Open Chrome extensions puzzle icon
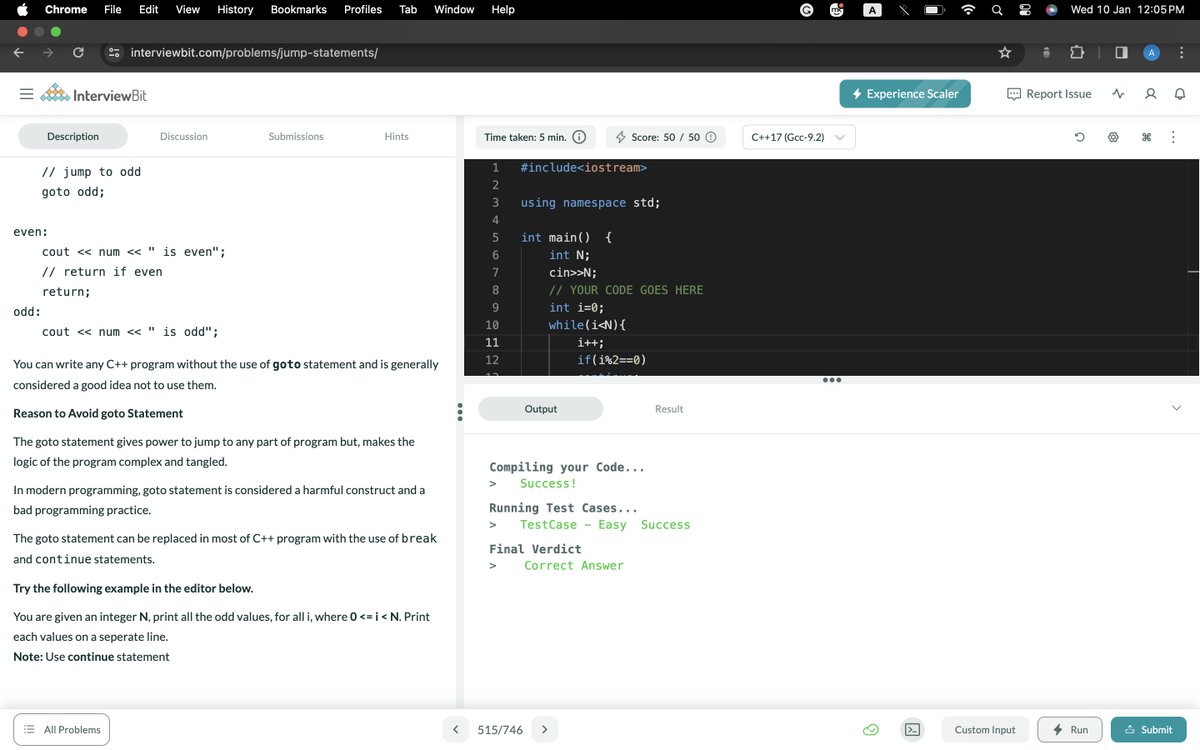 (1077, 52)
